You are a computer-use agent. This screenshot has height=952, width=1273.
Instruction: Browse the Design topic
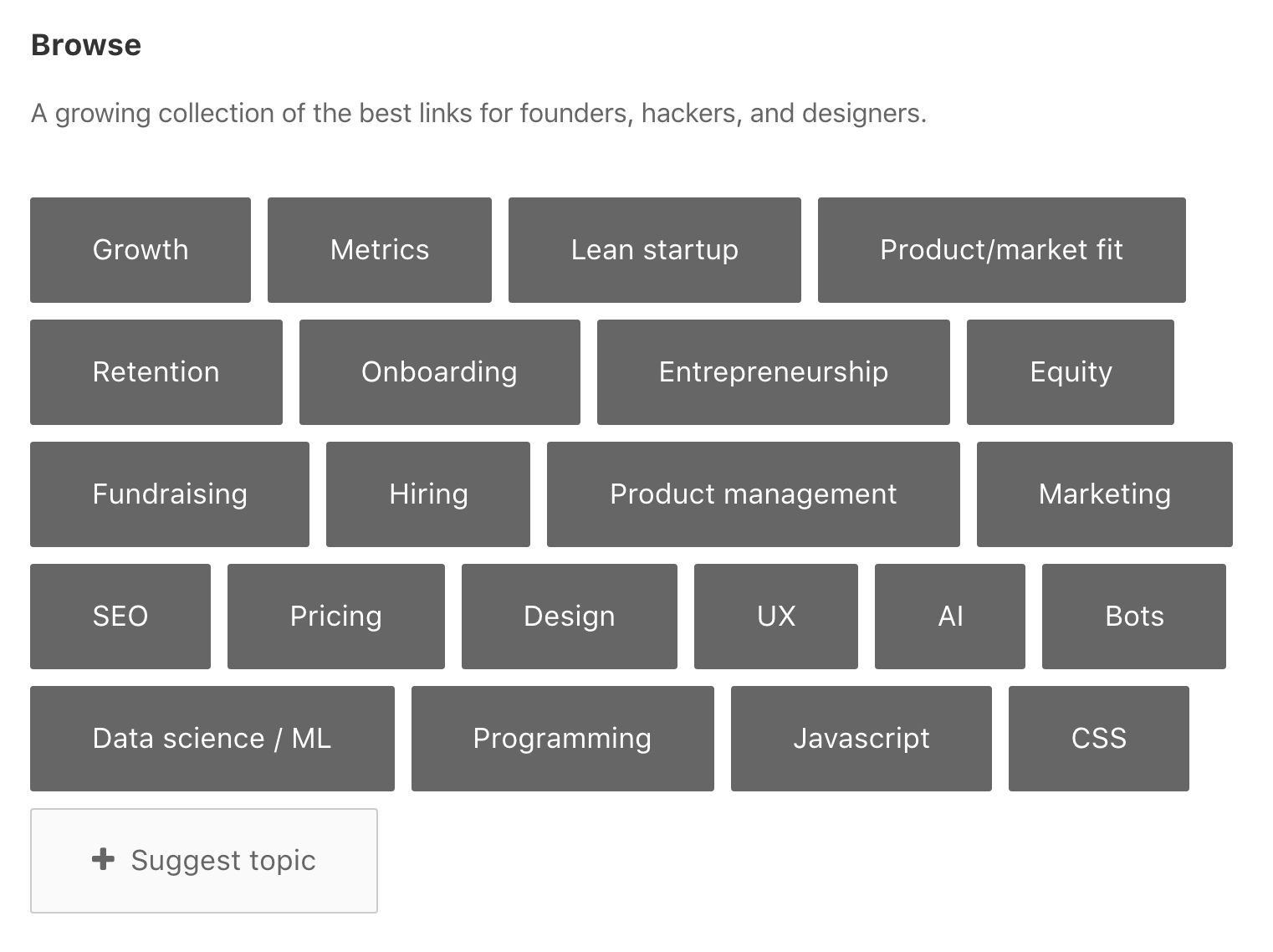point(570,617)
